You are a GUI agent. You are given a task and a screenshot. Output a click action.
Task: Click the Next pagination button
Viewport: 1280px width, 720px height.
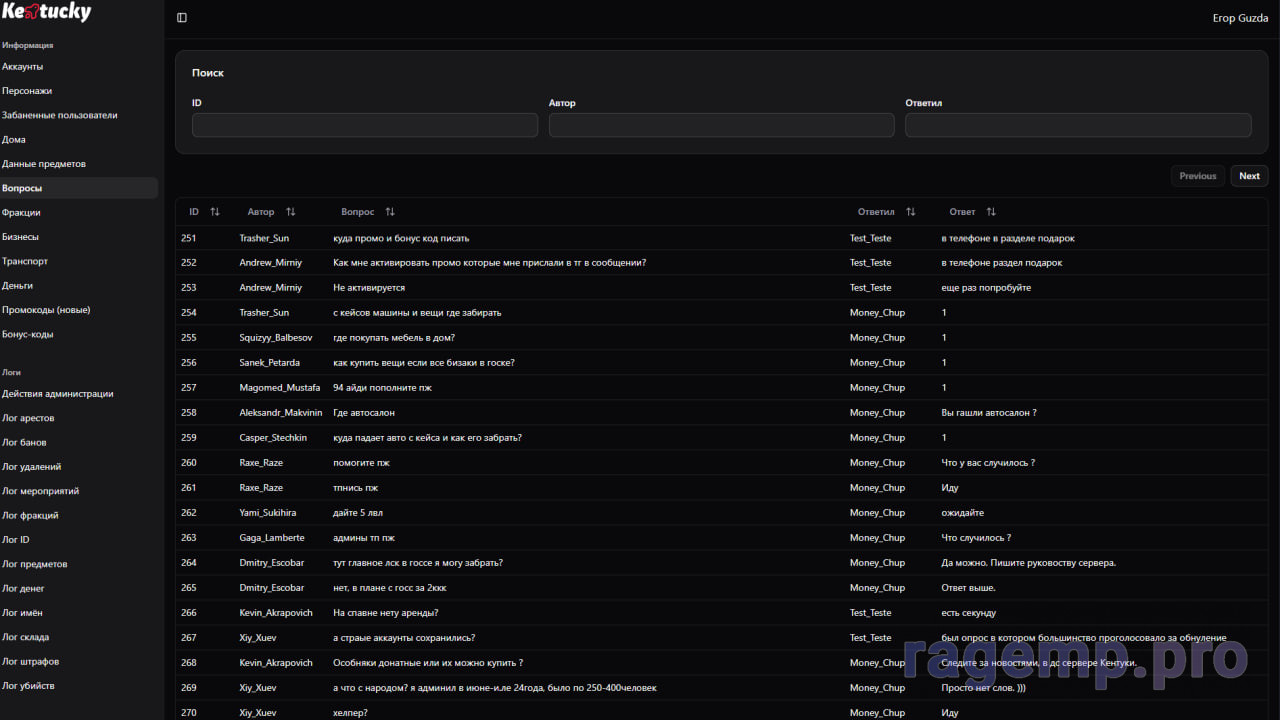click(1250, 176)
